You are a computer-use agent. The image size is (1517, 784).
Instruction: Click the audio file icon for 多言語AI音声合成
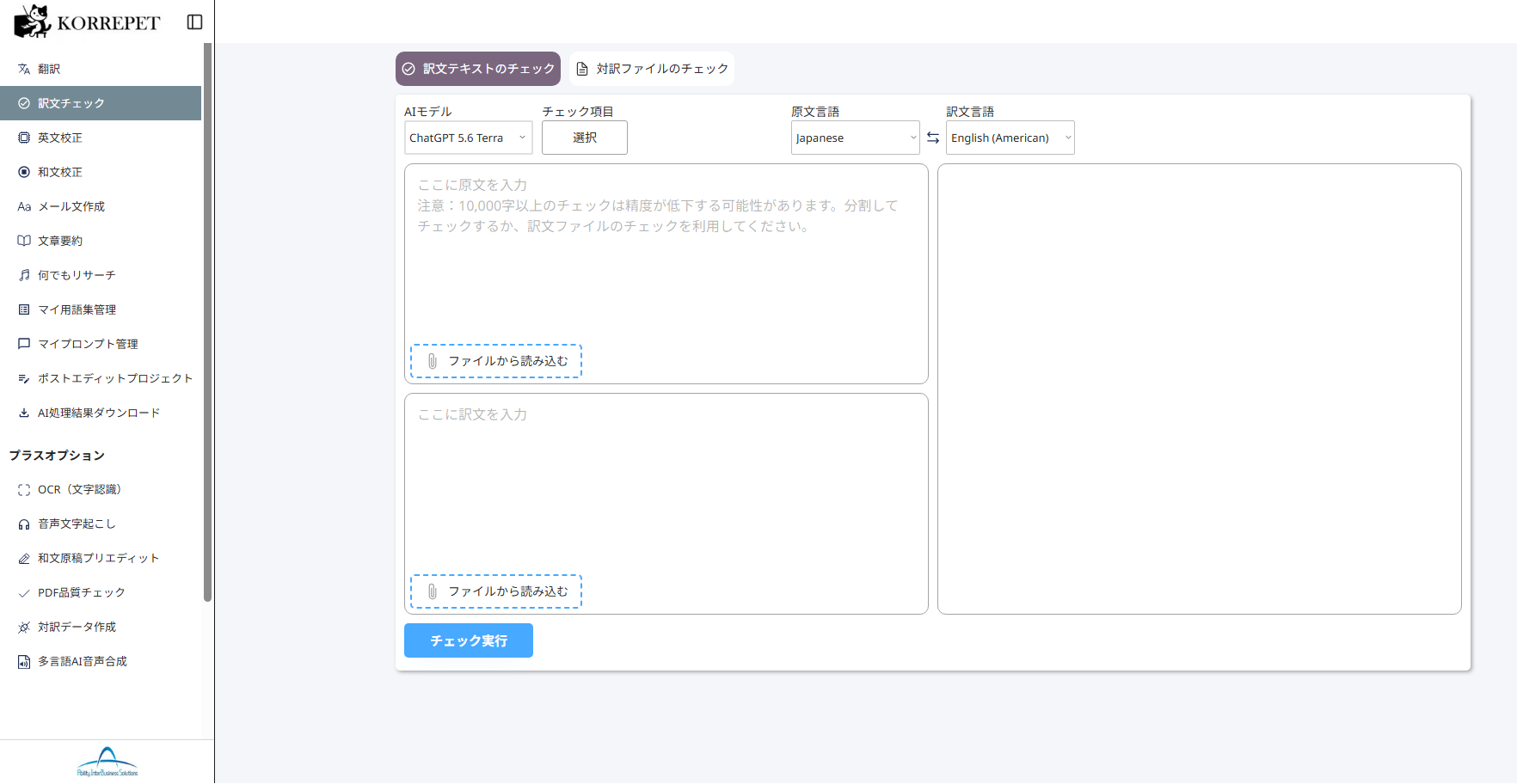(24, 662)
